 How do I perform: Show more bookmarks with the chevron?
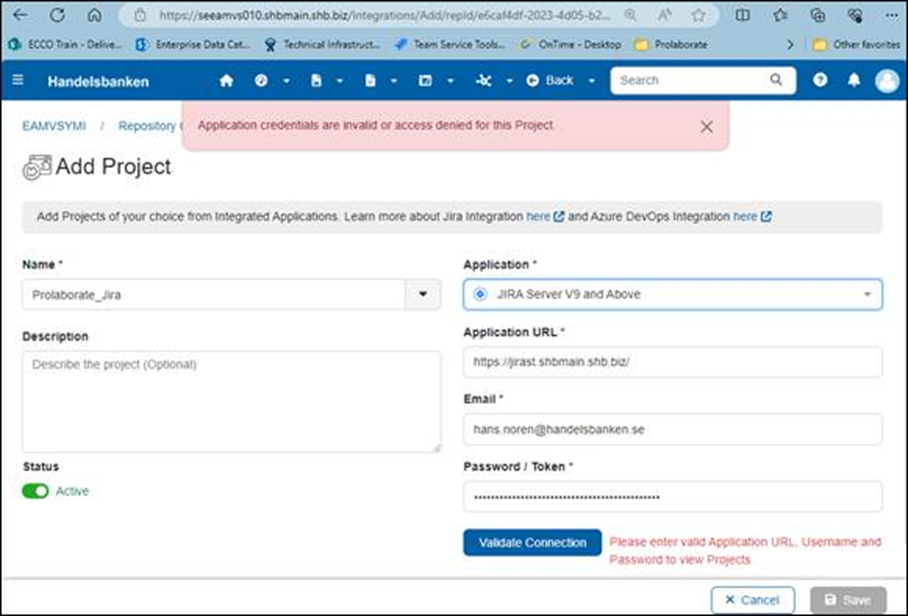[x=790, y=45]
